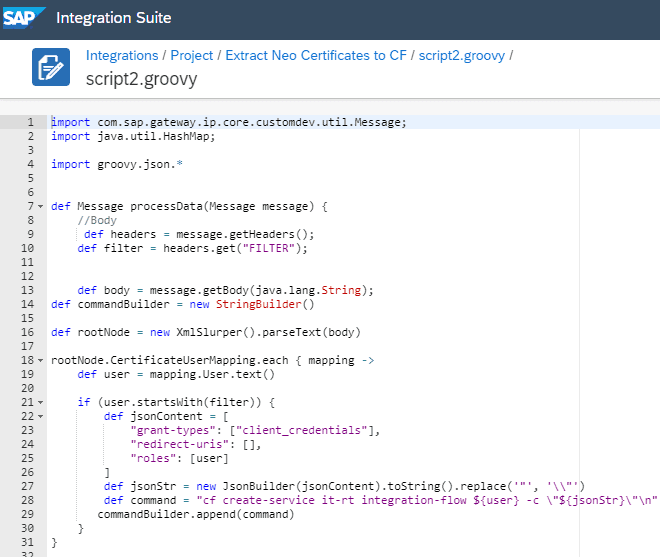Click 'import groovy.json.*' line
This screenshot has height=557, width=660.
pyautogui.click(x=117, y=164)
